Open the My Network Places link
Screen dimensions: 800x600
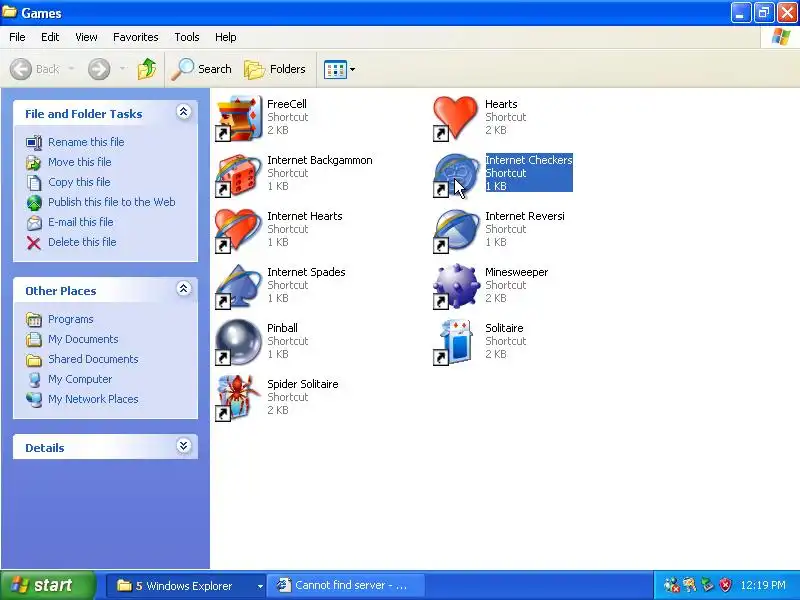pyautogui.click(x=93, y=399)
